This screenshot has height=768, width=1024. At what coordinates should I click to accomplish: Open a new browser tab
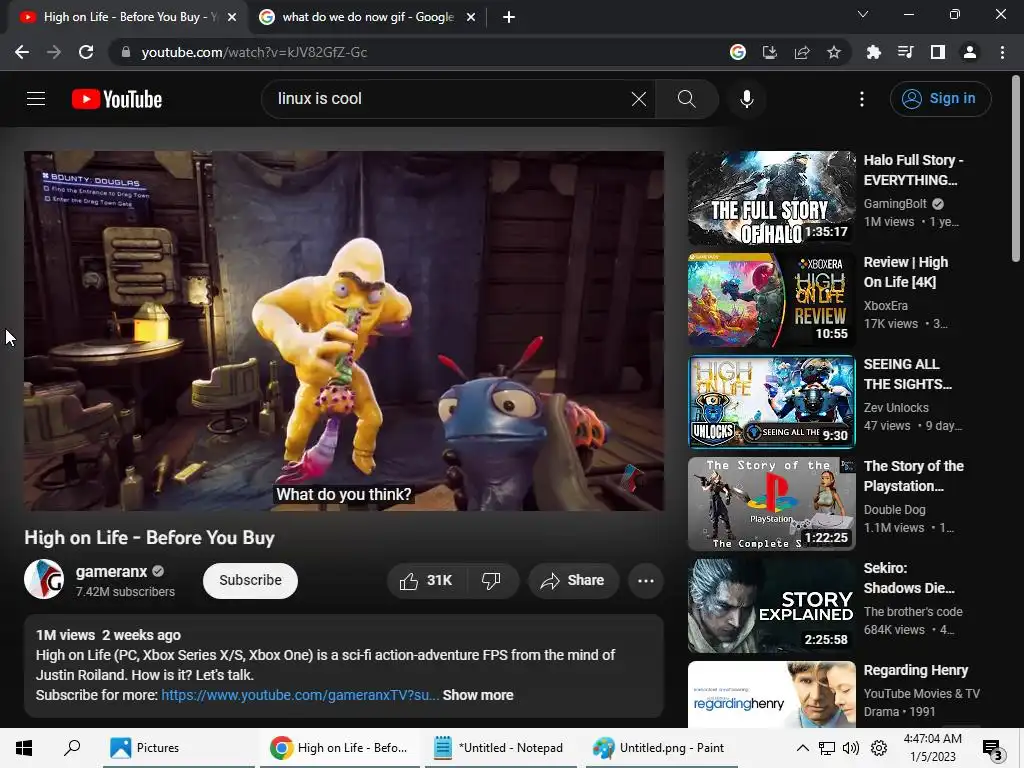509,17
